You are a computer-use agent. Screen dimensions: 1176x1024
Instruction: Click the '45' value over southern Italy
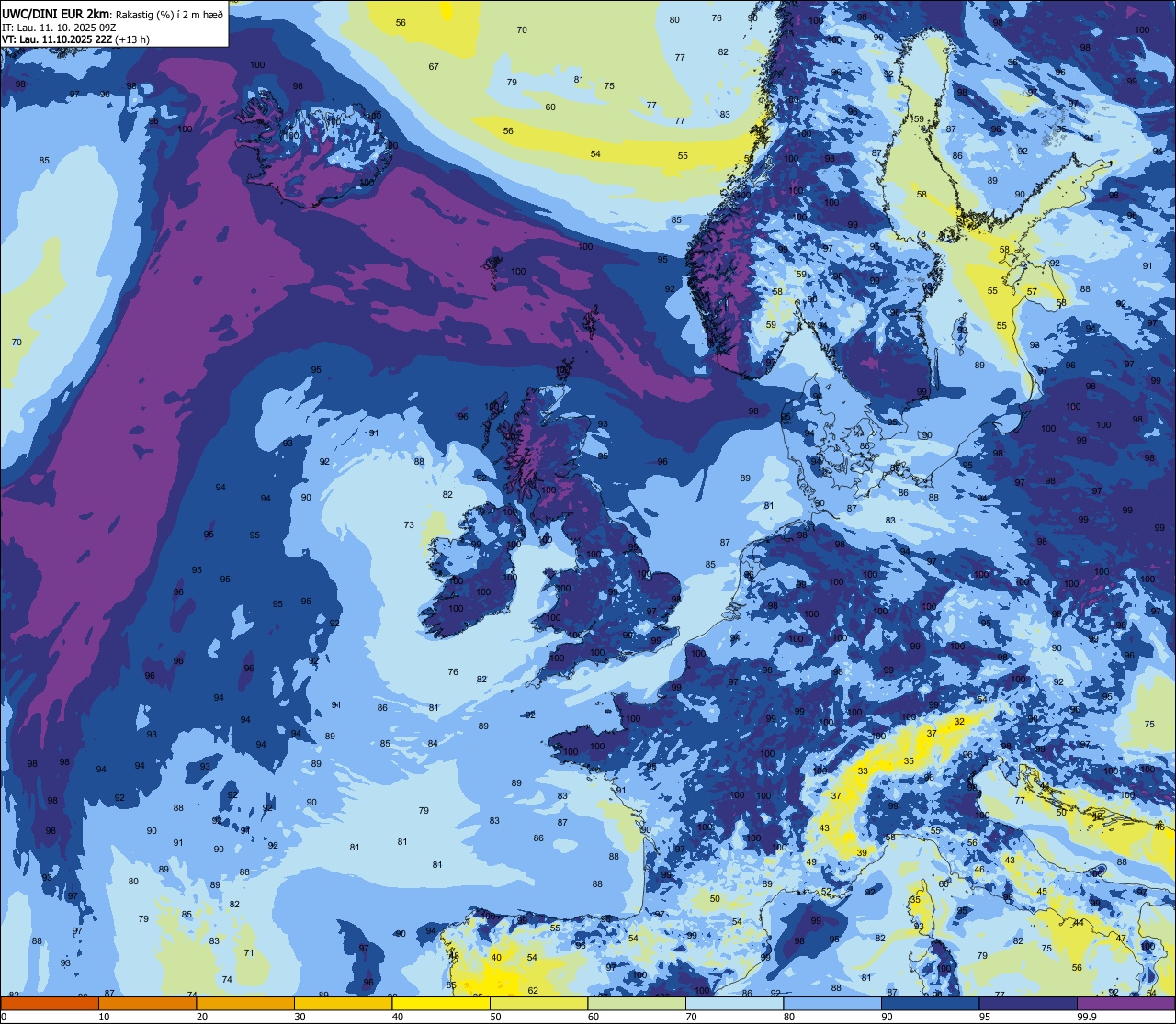(1042, 892)
